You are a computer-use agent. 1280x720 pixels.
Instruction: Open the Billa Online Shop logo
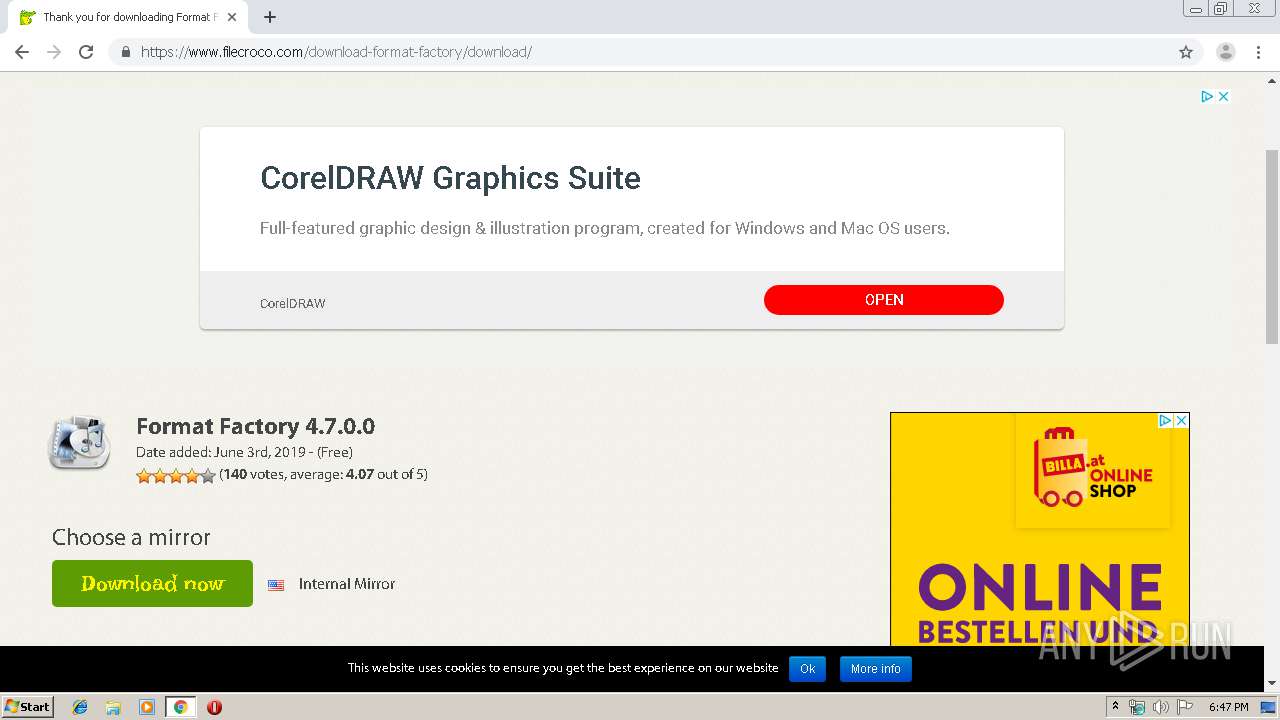pos(1092,470)
